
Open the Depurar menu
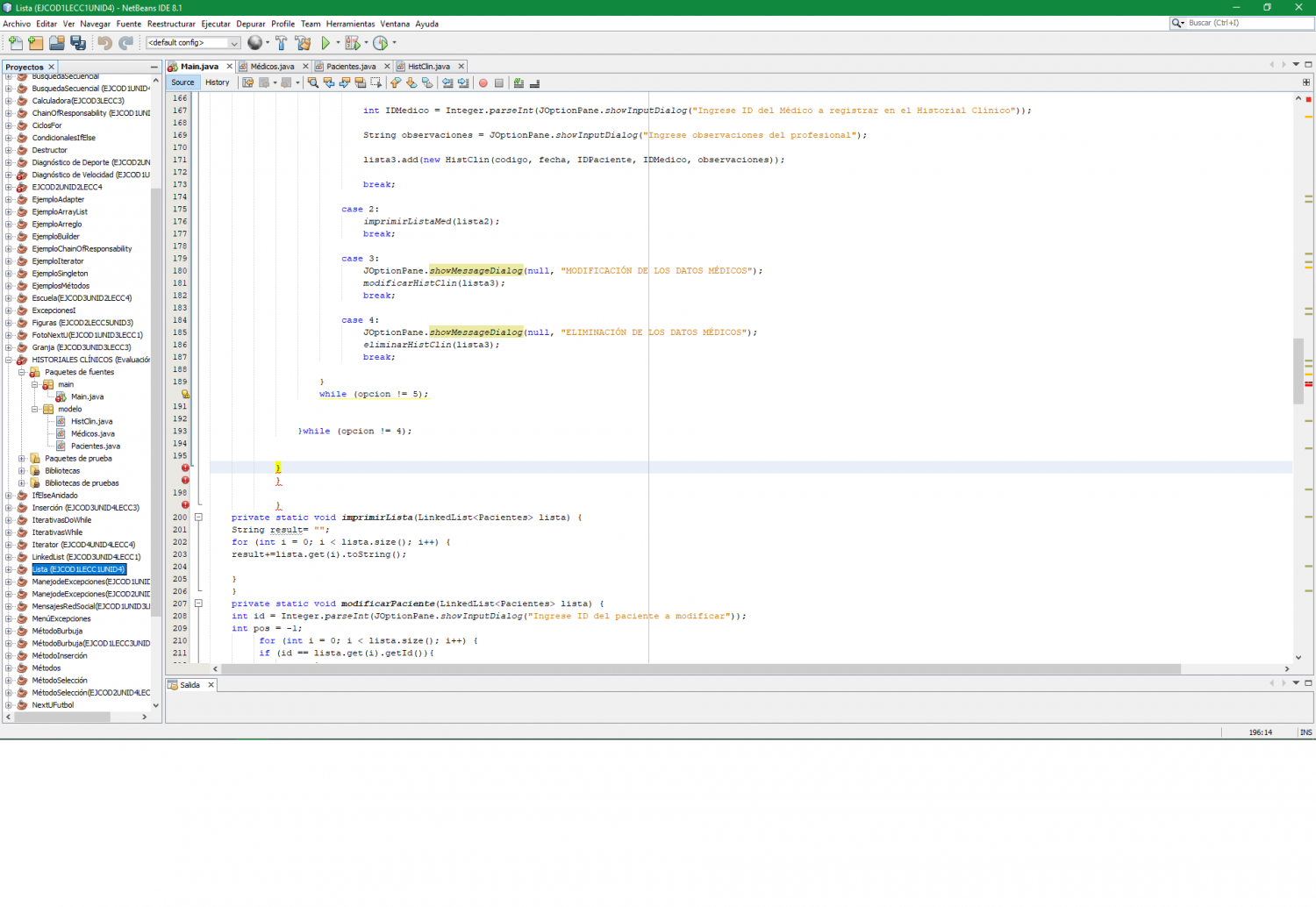[251, 24]
